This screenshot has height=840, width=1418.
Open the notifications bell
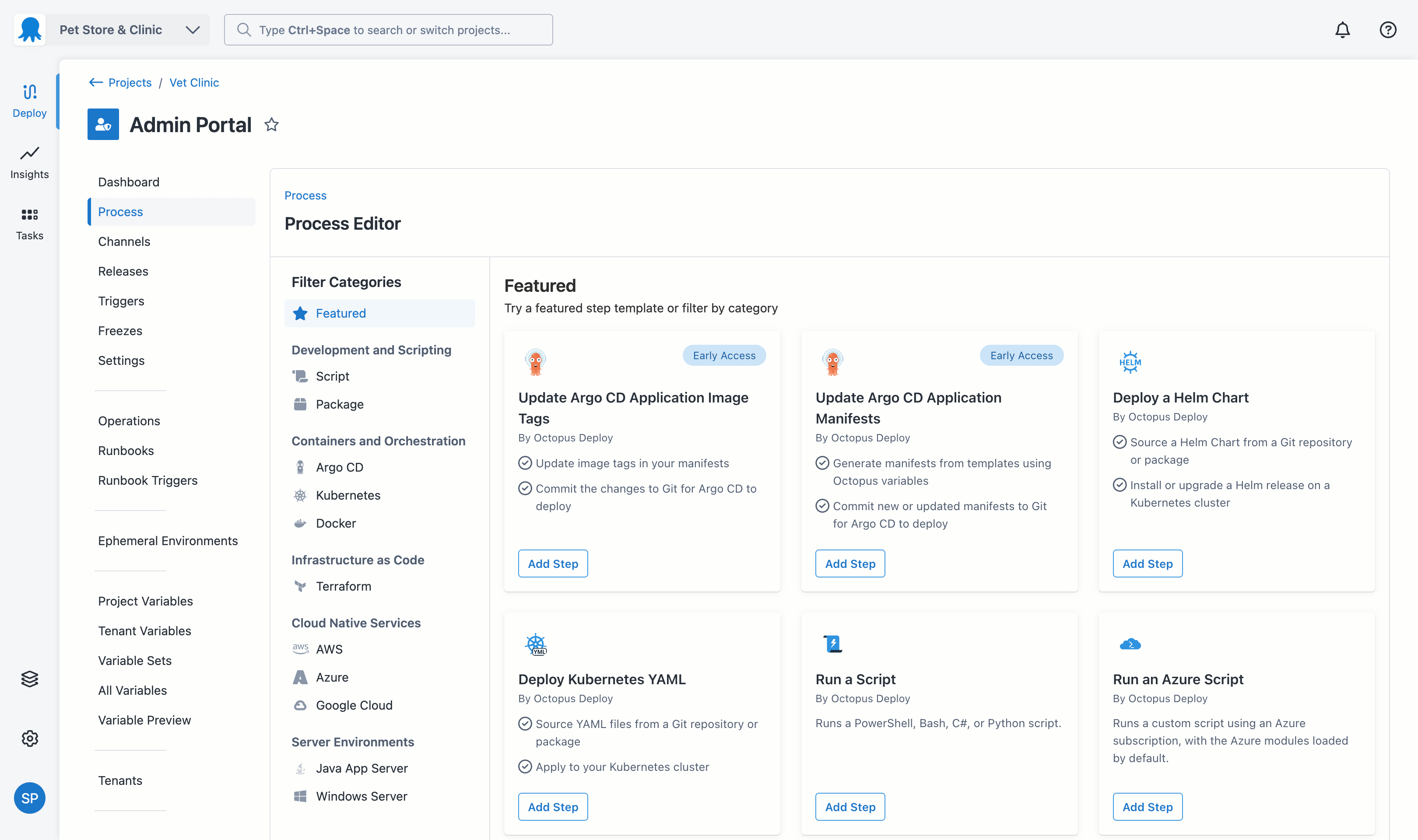(1342, 30)
